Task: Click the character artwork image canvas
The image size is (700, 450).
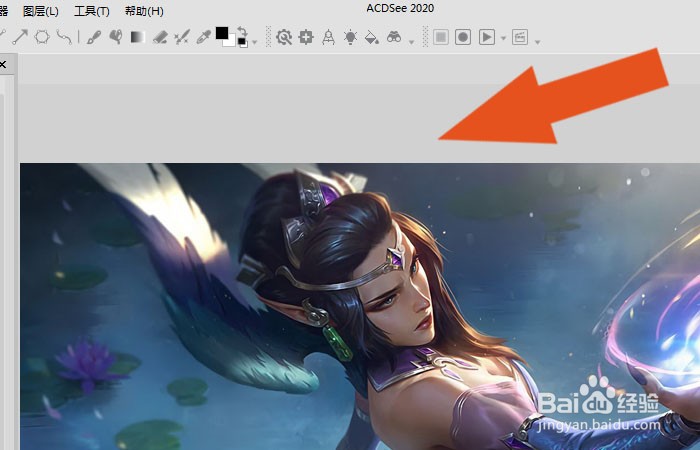Action: (360, 306)
